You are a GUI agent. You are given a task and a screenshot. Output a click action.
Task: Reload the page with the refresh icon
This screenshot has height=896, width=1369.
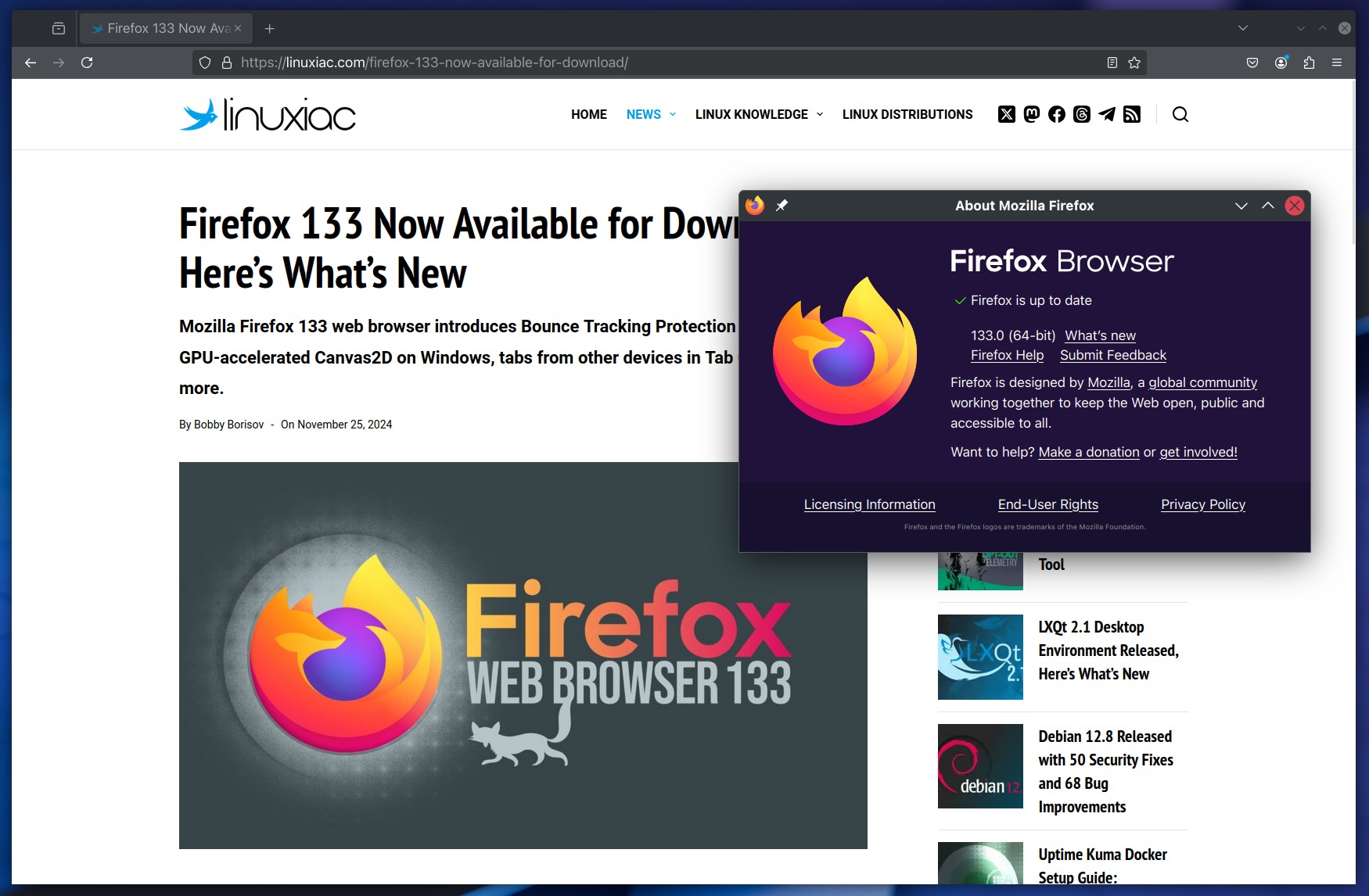[87, 63]
